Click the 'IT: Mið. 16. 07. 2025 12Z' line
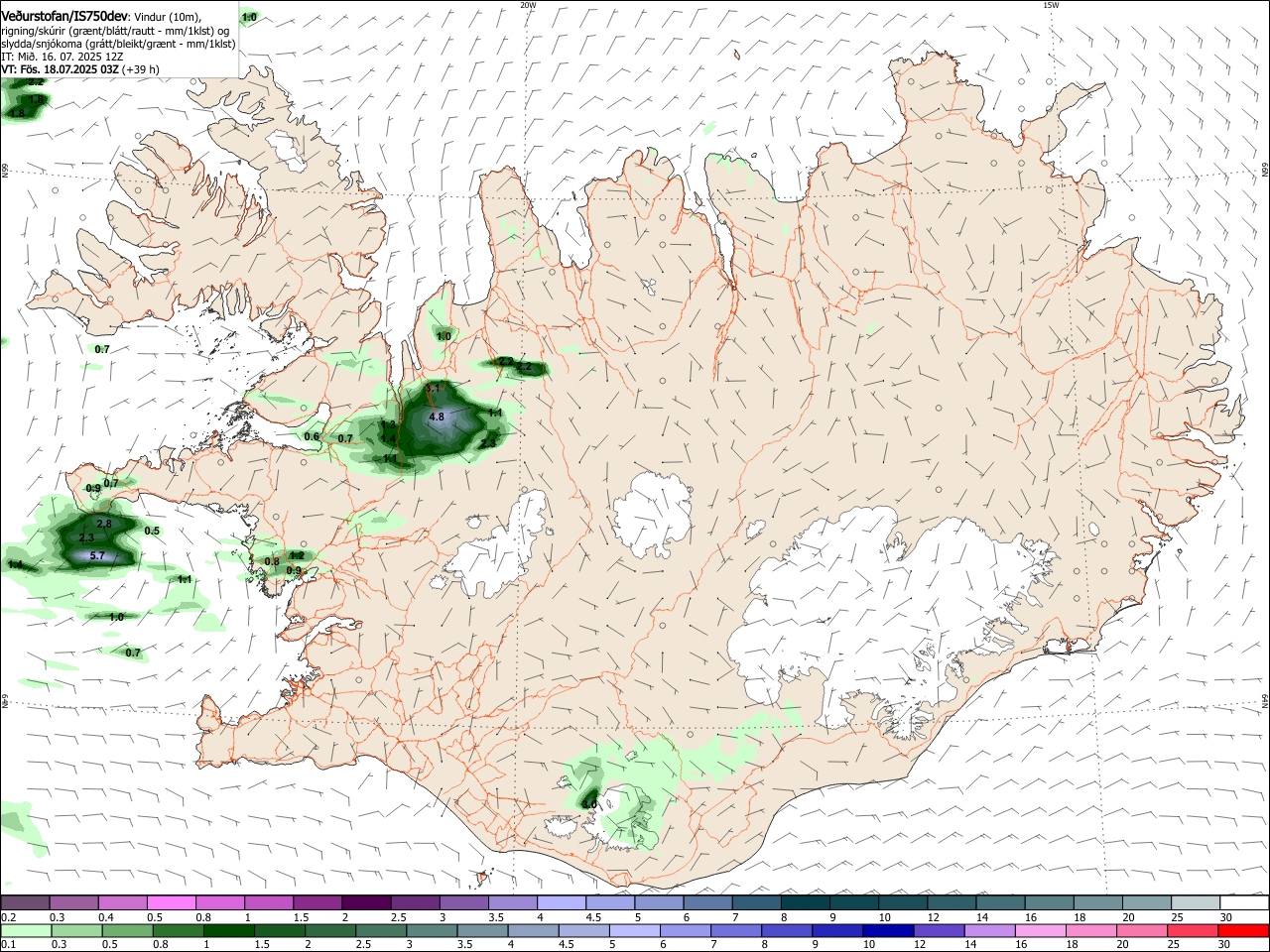The height and width of the screenshot is (952, 1270). pyautogui.click(x=62, y=57)
